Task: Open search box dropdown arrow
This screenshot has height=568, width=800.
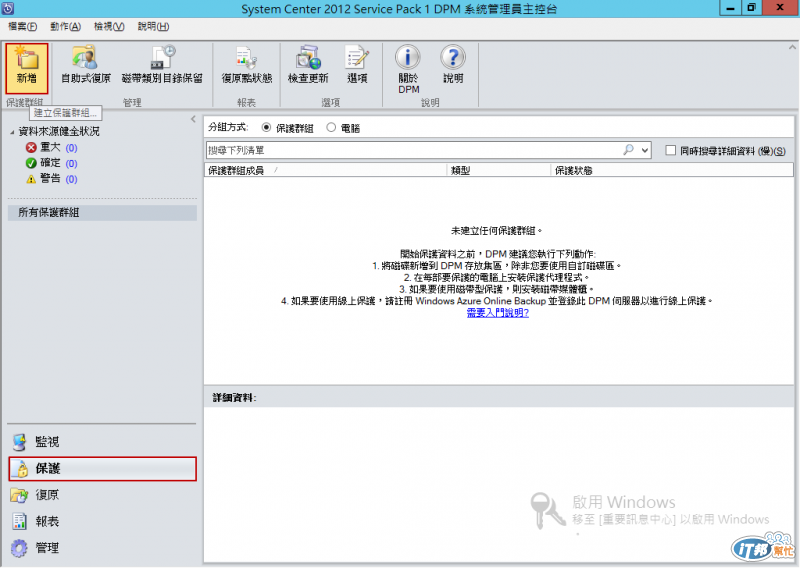Action: [x=645, y=150]
